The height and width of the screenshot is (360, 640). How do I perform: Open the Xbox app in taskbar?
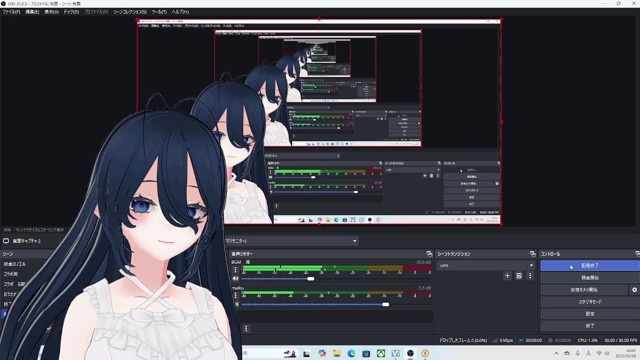click(x=381, y=353)
